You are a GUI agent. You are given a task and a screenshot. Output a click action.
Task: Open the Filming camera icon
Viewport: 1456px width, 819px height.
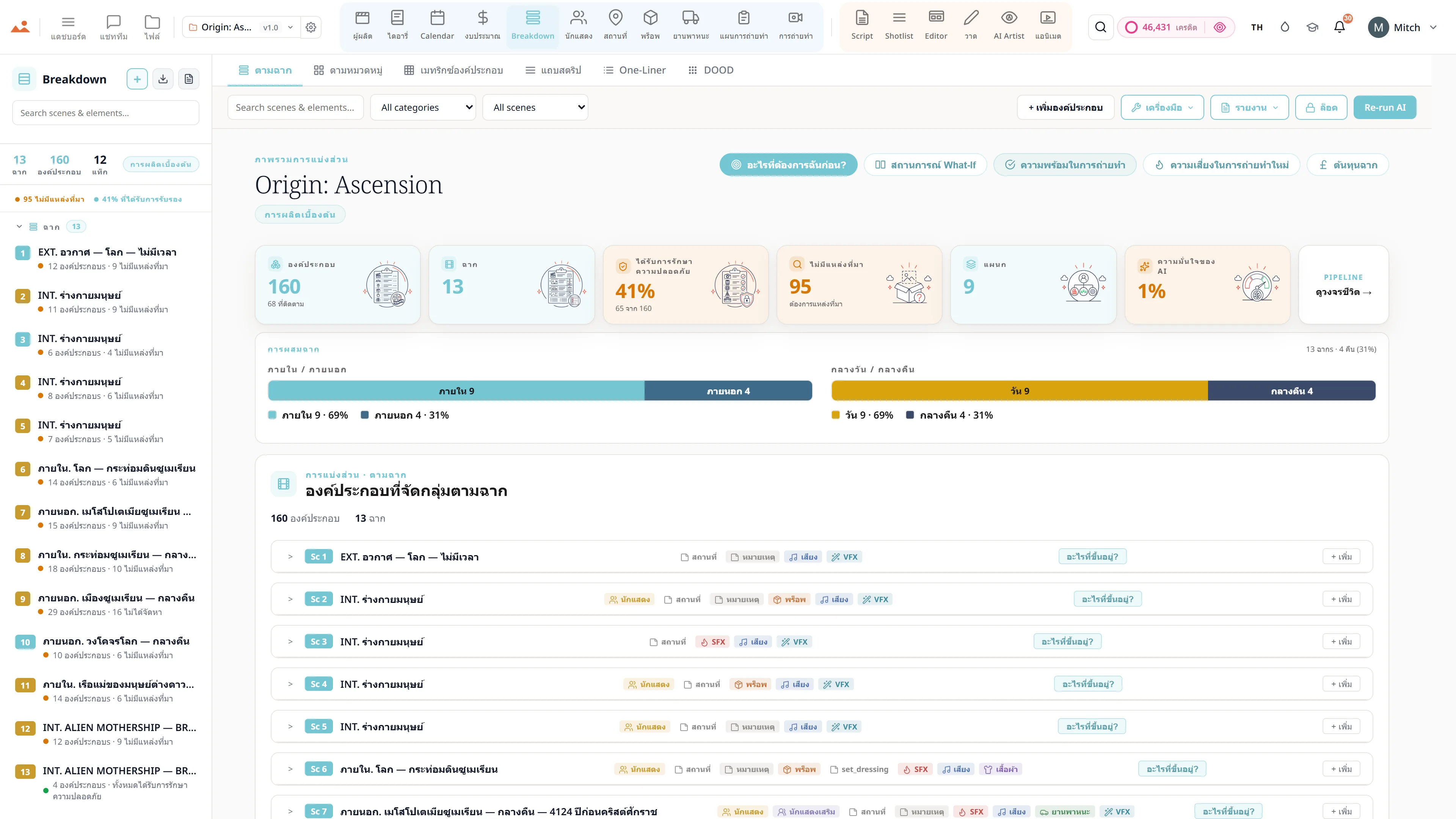pos(795,25)
